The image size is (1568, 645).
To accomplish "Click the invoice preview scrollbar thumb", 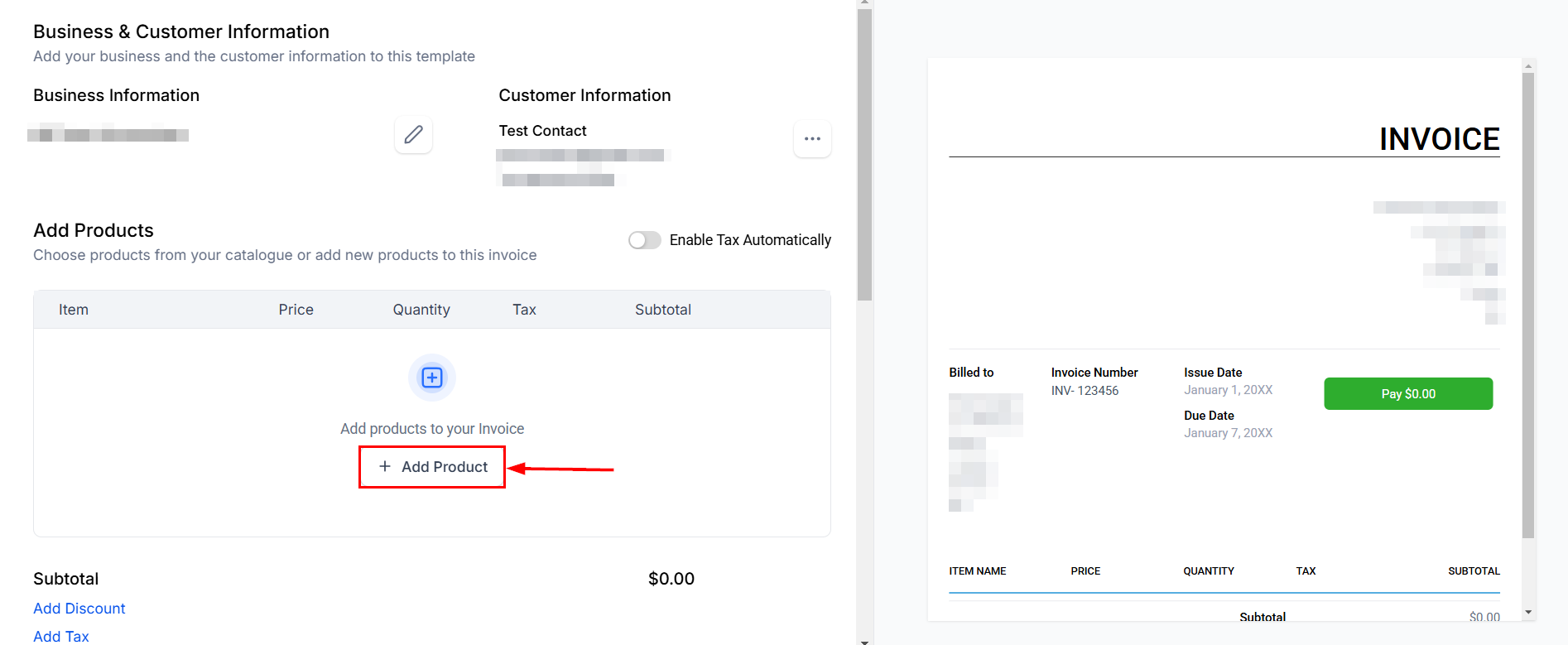I will point(1528,306).
